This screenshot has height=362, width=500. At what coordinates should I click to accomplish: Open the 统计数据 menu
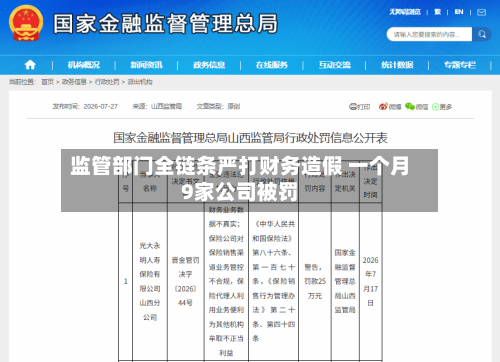point(397,65)
